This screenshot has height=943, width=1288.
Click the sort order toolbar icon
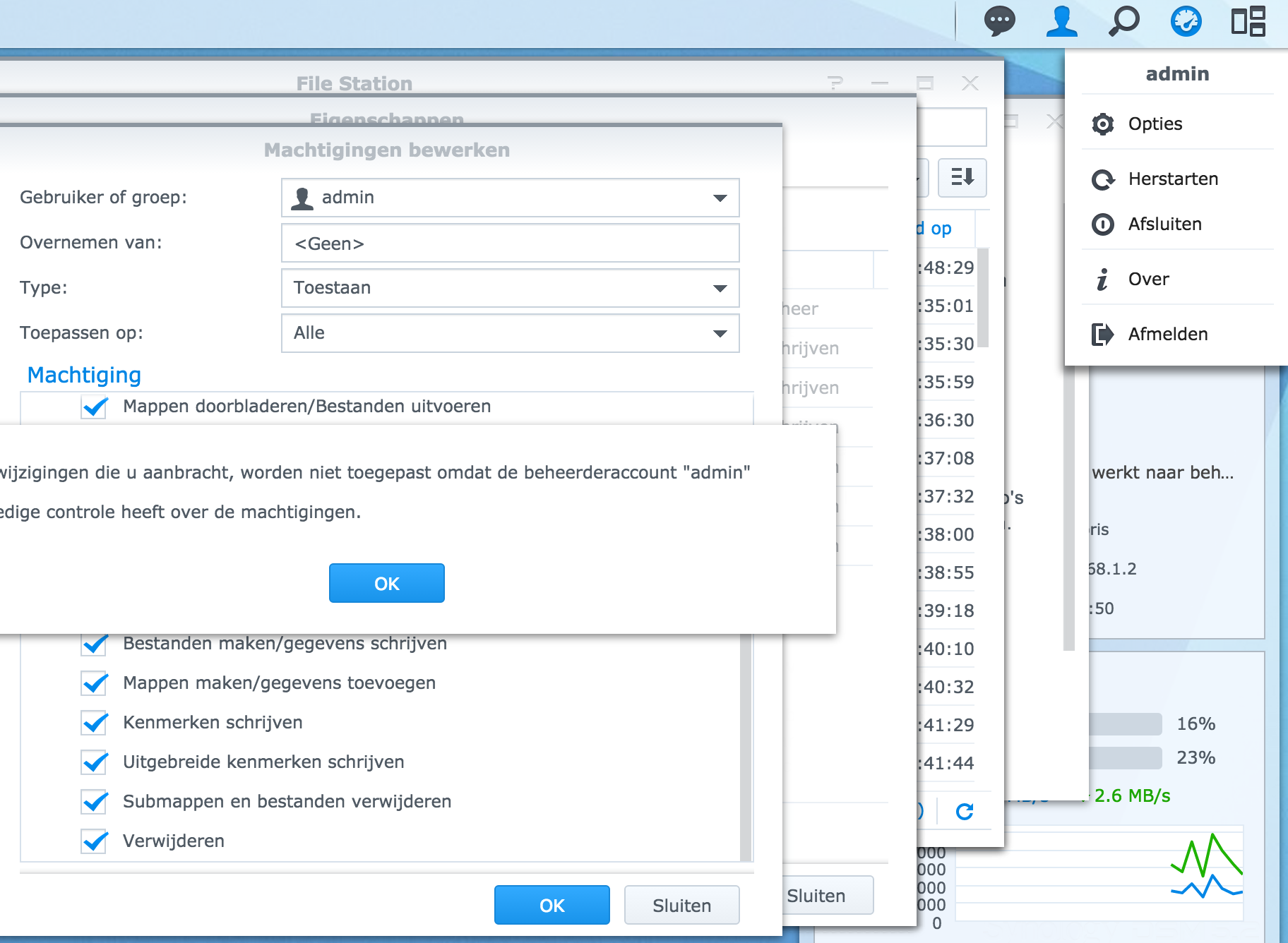pos(962,177)
